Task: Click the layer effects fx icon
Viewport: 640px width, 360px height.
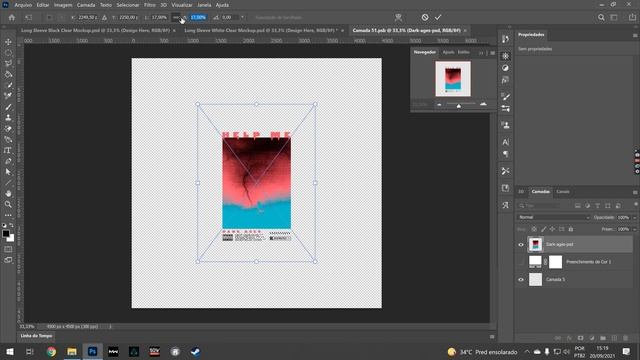Action: 569,338
